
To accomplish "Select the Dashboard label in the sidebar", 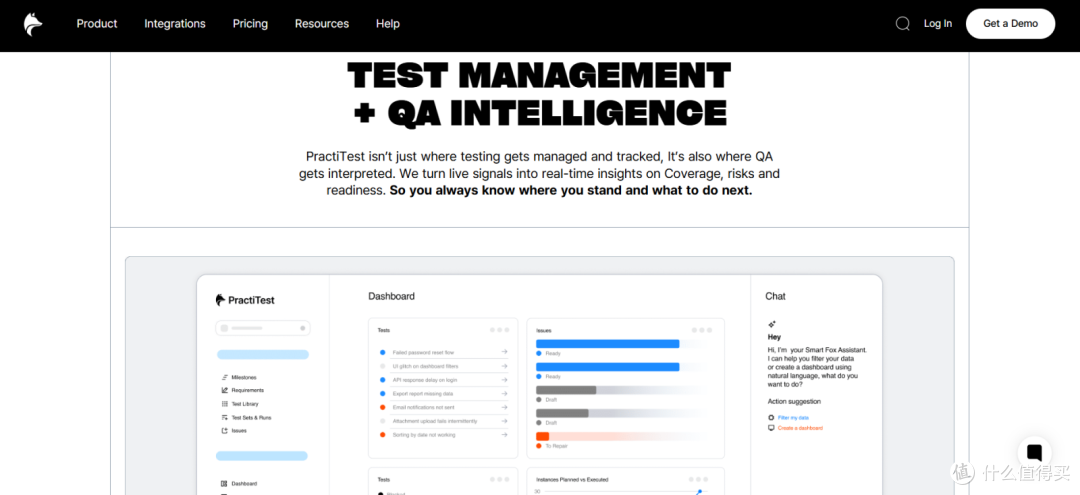I will (244, 484).
